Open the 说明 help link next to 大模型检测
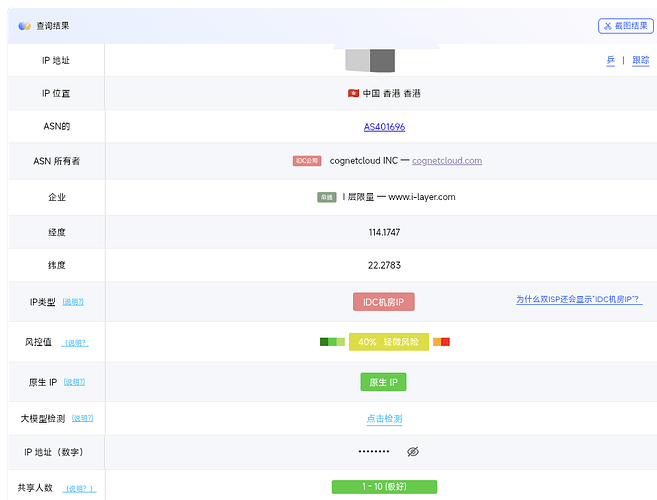This screenshot has width=657, height=500. pos(82,418)
